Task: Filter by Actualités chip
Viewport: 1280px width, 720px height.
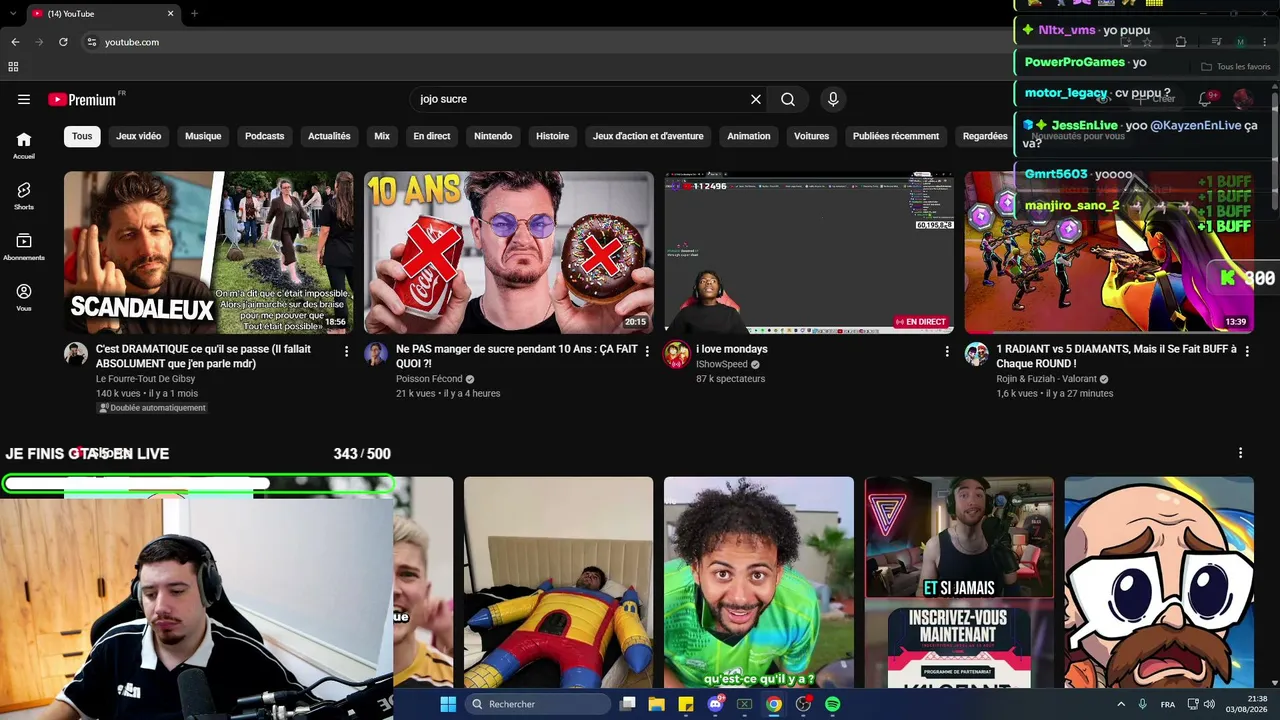Action: coord(329,136)
